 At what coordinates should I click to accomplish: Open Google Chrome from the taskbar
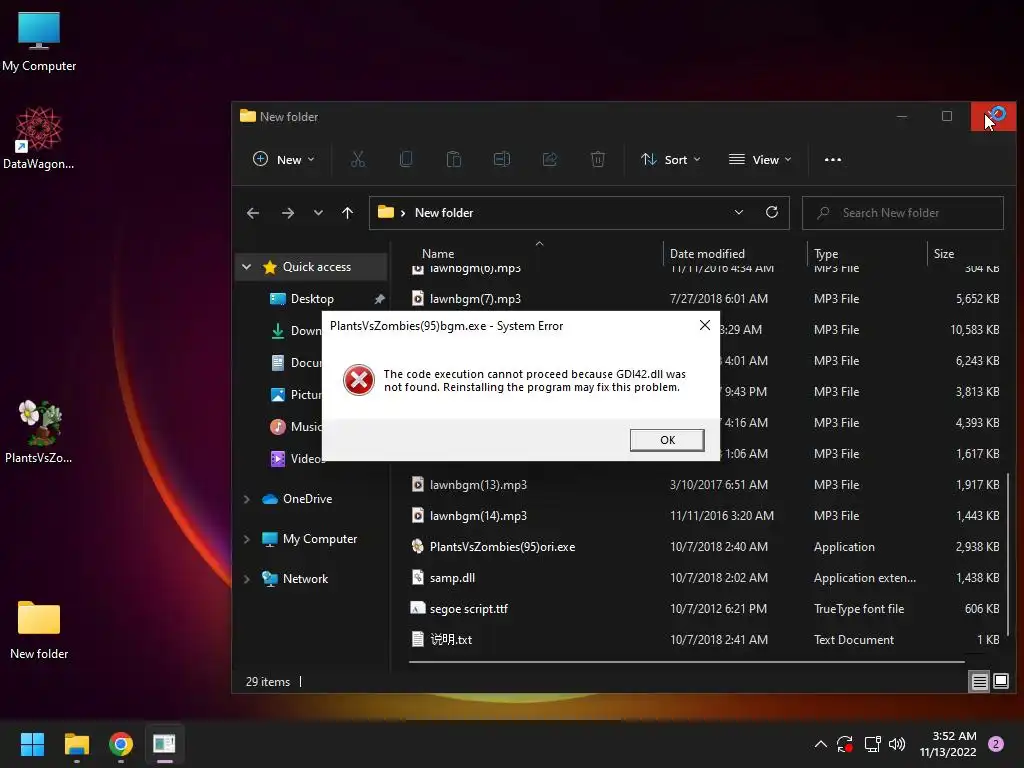click(x=121, y=744)
